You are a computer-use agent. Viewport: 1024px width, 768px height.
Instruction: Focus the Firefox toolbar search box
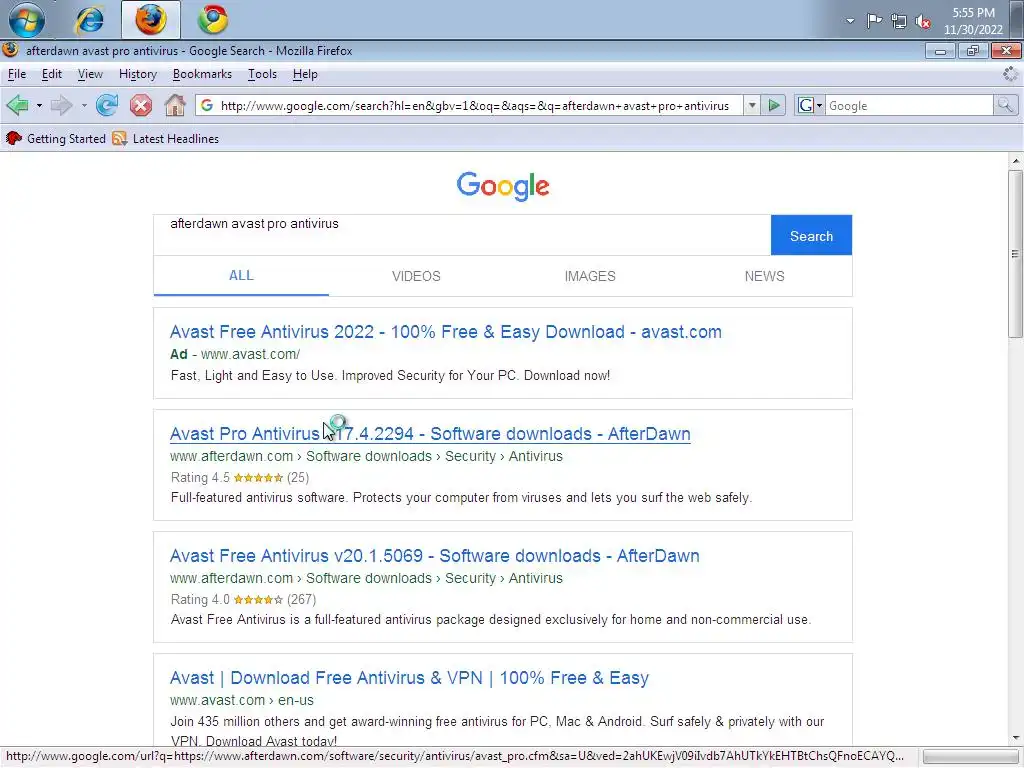point(909,106)
